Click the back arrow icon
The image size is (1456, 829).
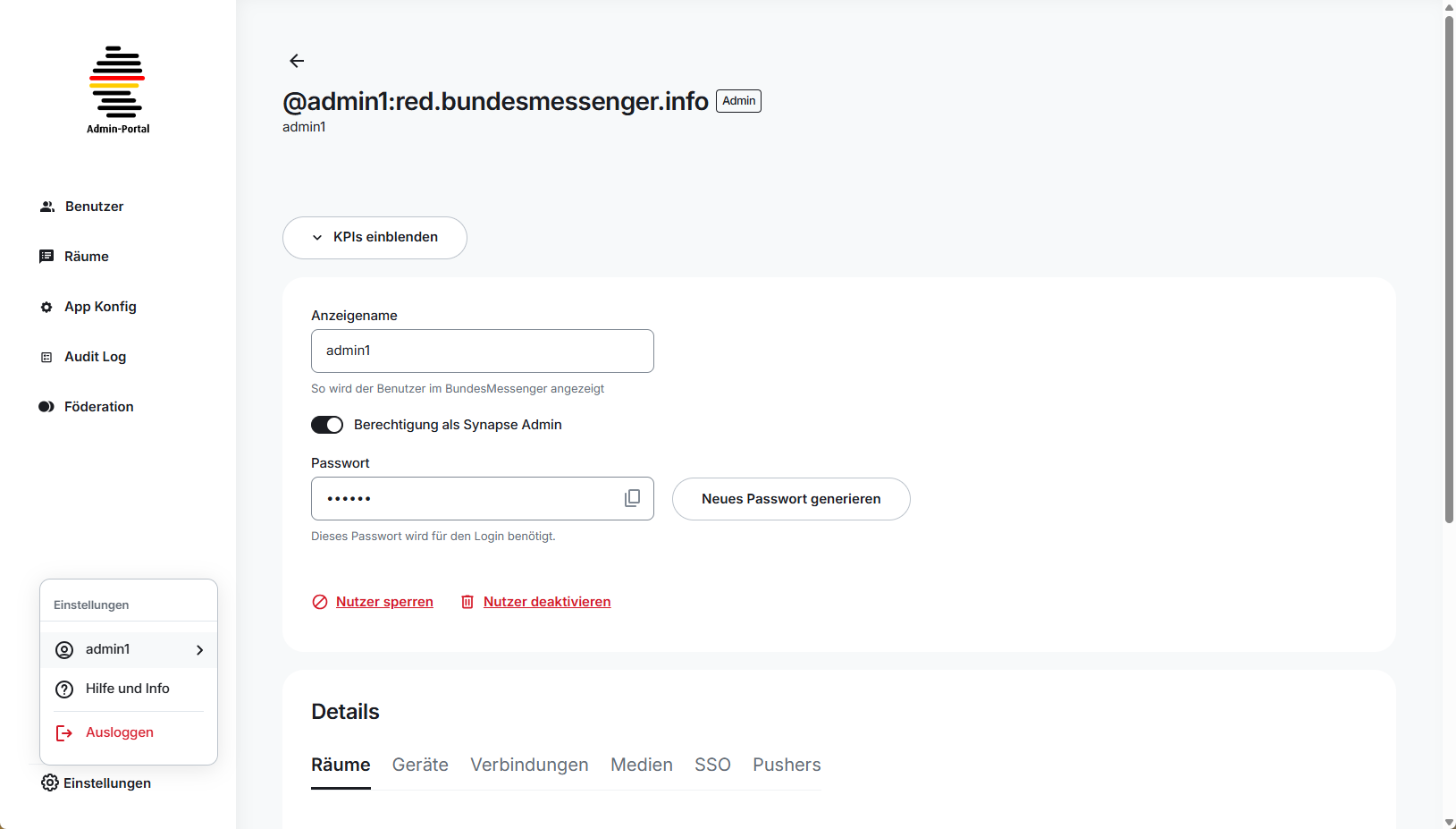click(x=297, y=61)
